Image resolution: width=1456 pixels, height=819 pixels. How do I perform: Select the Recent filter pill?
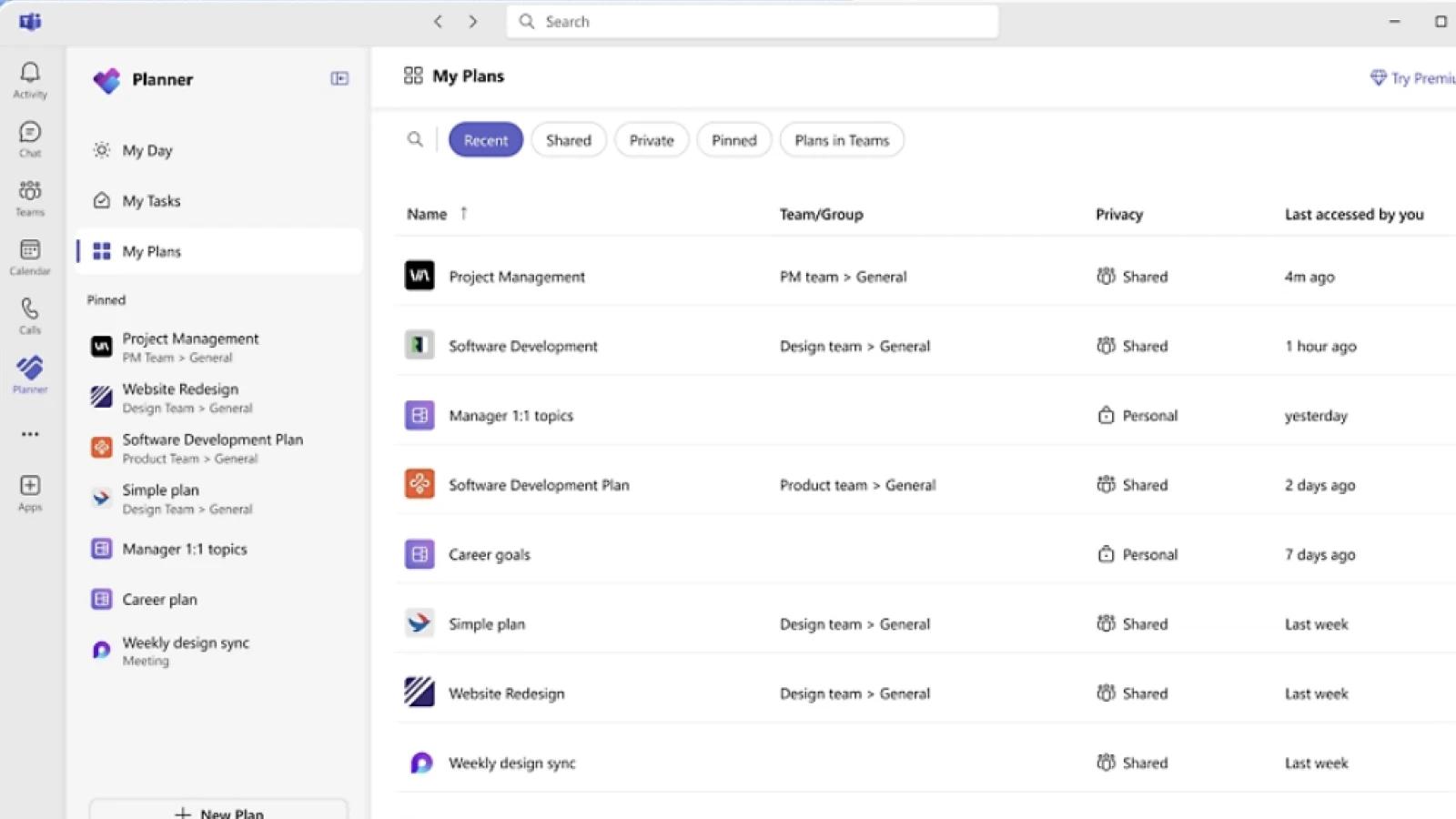[x=486, y=140]
